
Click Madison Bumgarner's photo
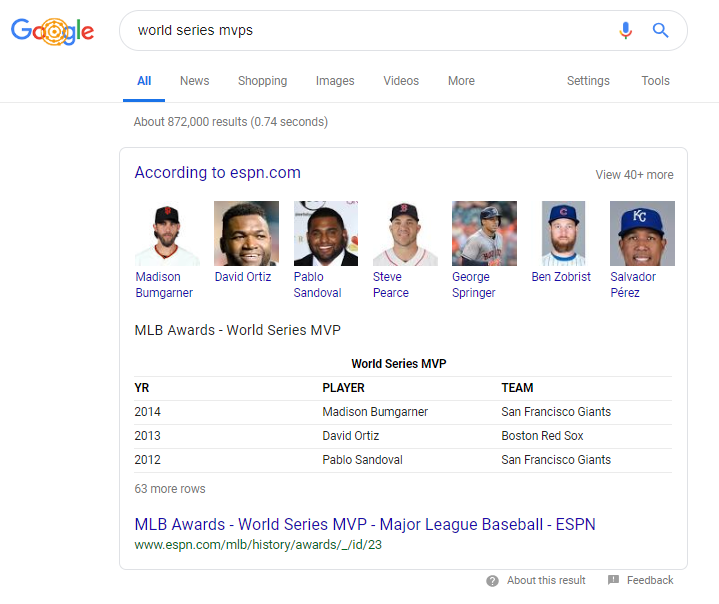pyautogui.click(x=167, y=233)
